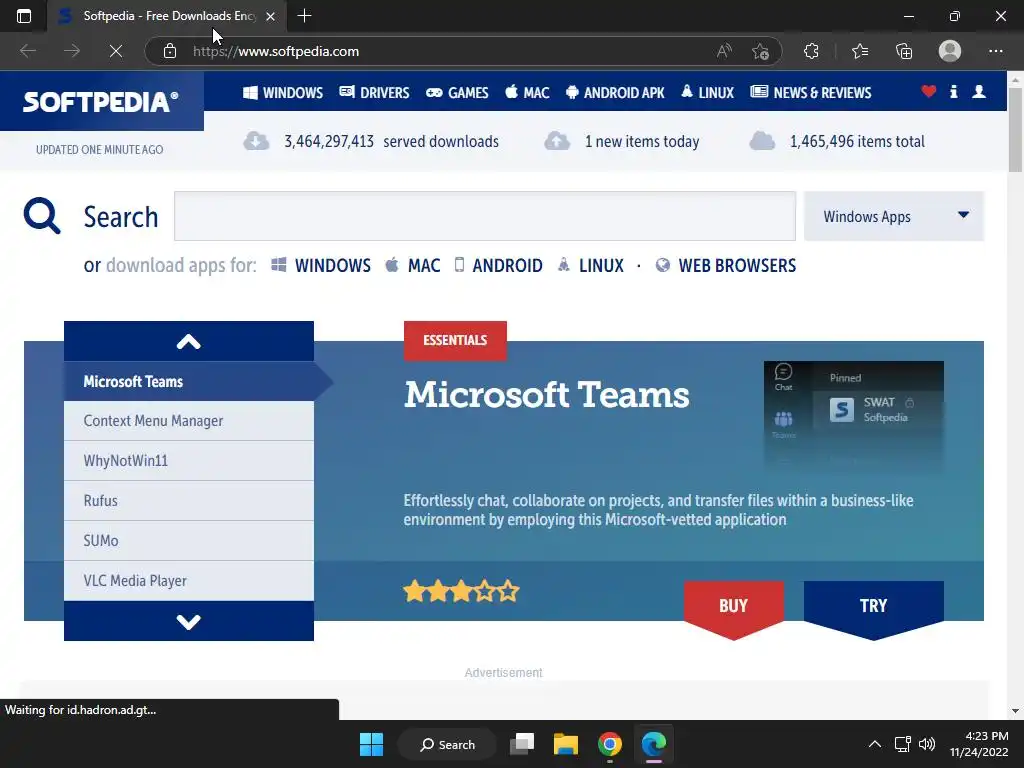The image size is (1024, 768).
Task: Show hidden system tray icons
Action: click(874, 744)
